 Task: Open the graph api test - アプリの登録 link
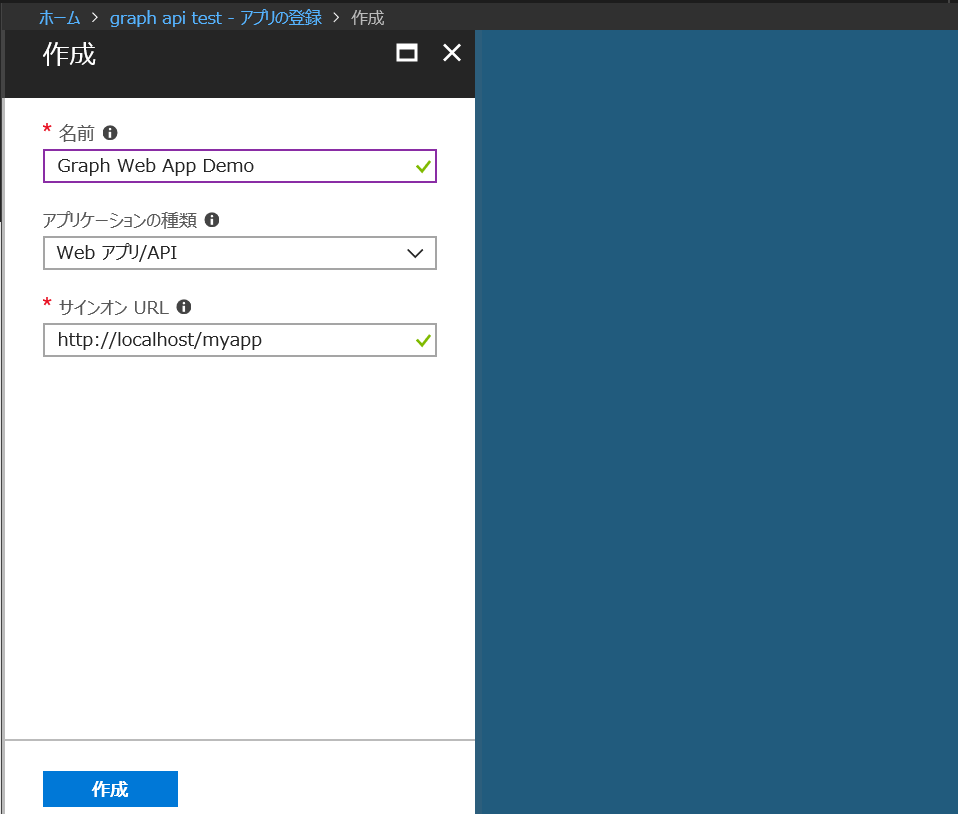click(215, 17)
